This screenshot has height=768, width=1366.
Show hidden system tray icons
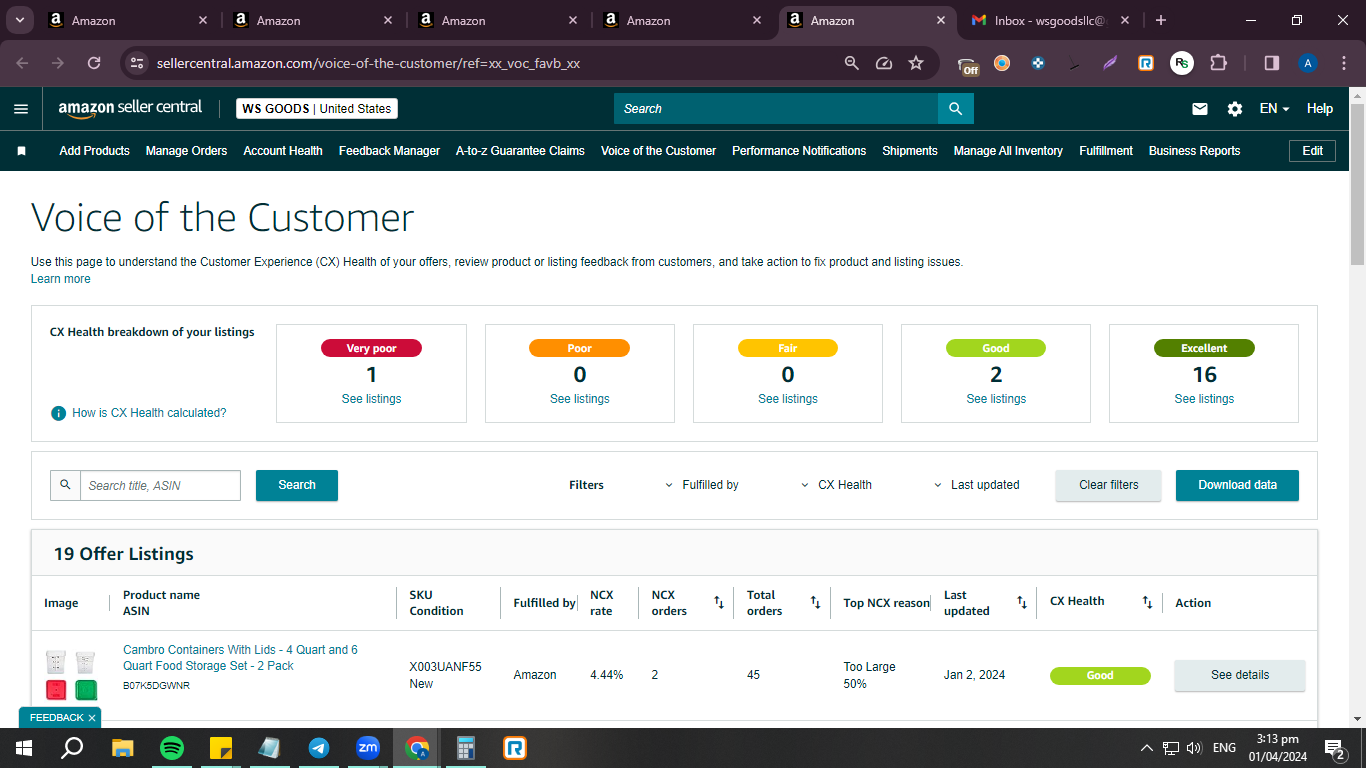(1146, 748)
